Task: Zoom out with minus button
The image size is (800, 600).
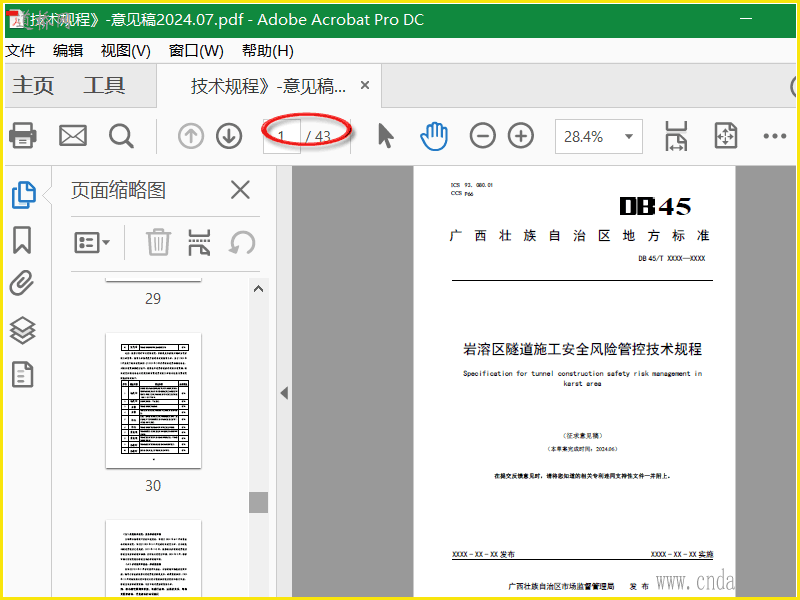Action: (x=483, y=136)
